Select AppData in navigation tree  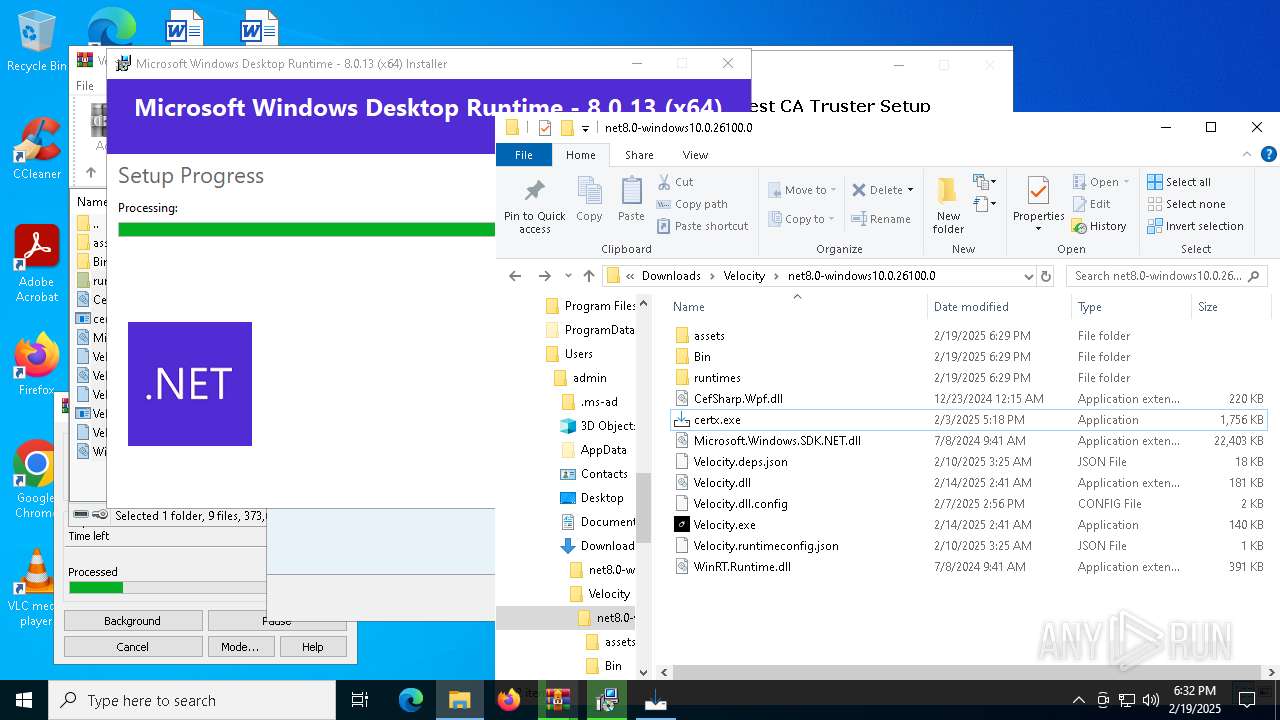pos(603,450)
